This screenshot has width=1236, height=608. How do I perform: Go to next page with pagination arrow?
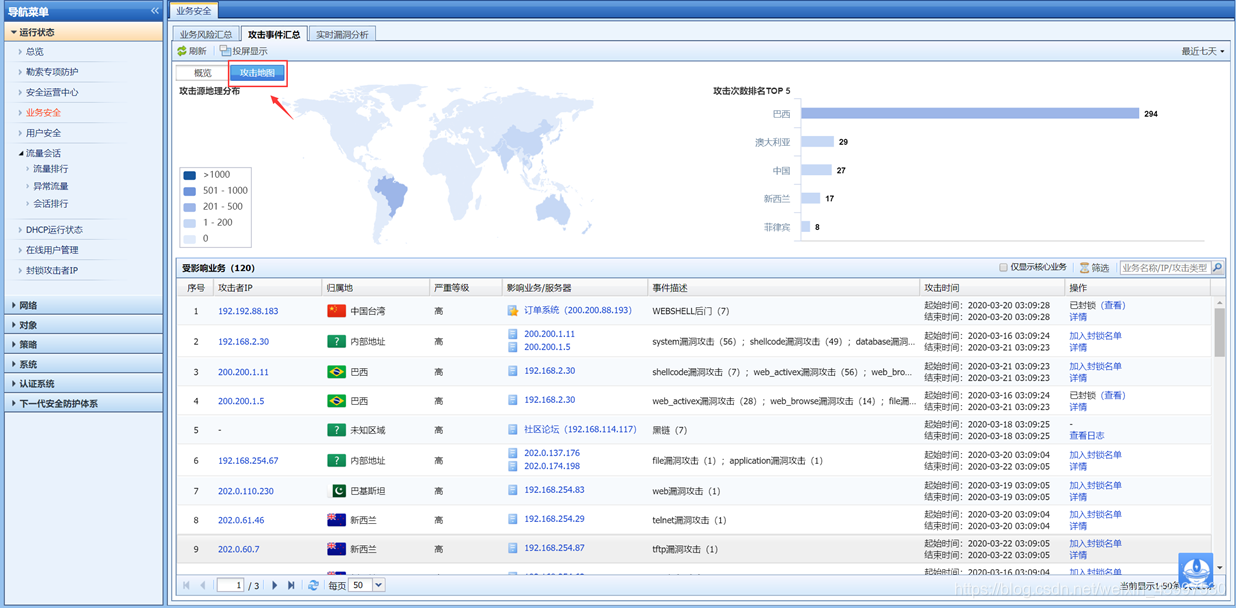point(274,585)
